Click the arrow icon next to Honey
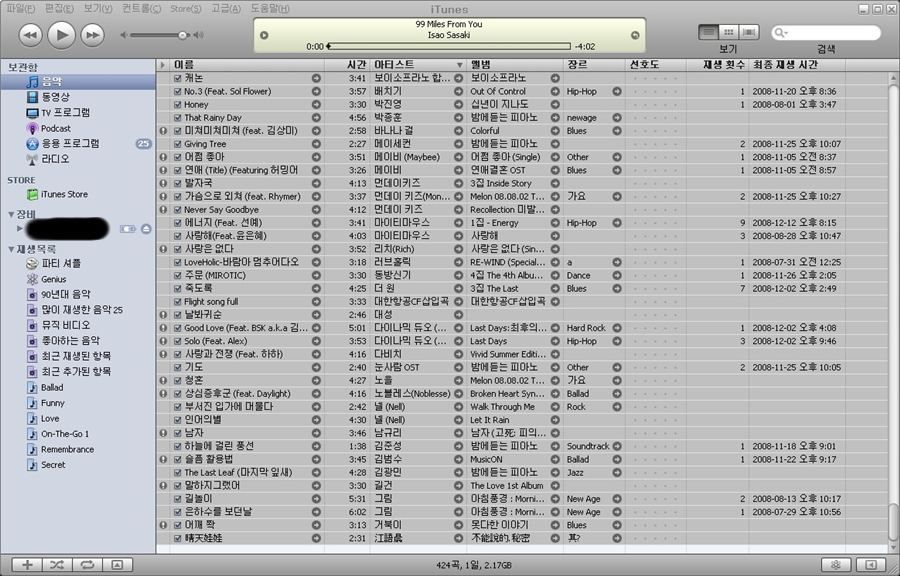This screenshot has width=900, height=576. [x=316, y=104]
